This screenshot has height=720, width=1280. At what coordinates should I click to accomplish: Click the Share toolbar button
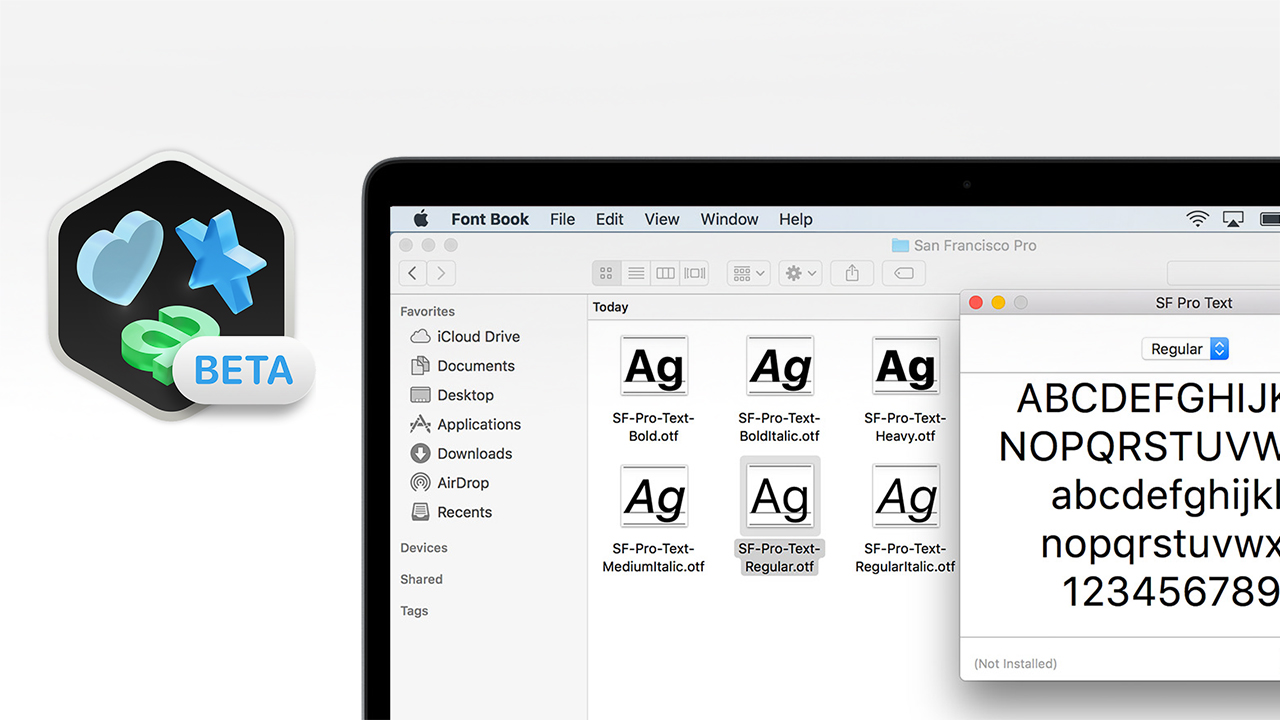tap(852, 273)
